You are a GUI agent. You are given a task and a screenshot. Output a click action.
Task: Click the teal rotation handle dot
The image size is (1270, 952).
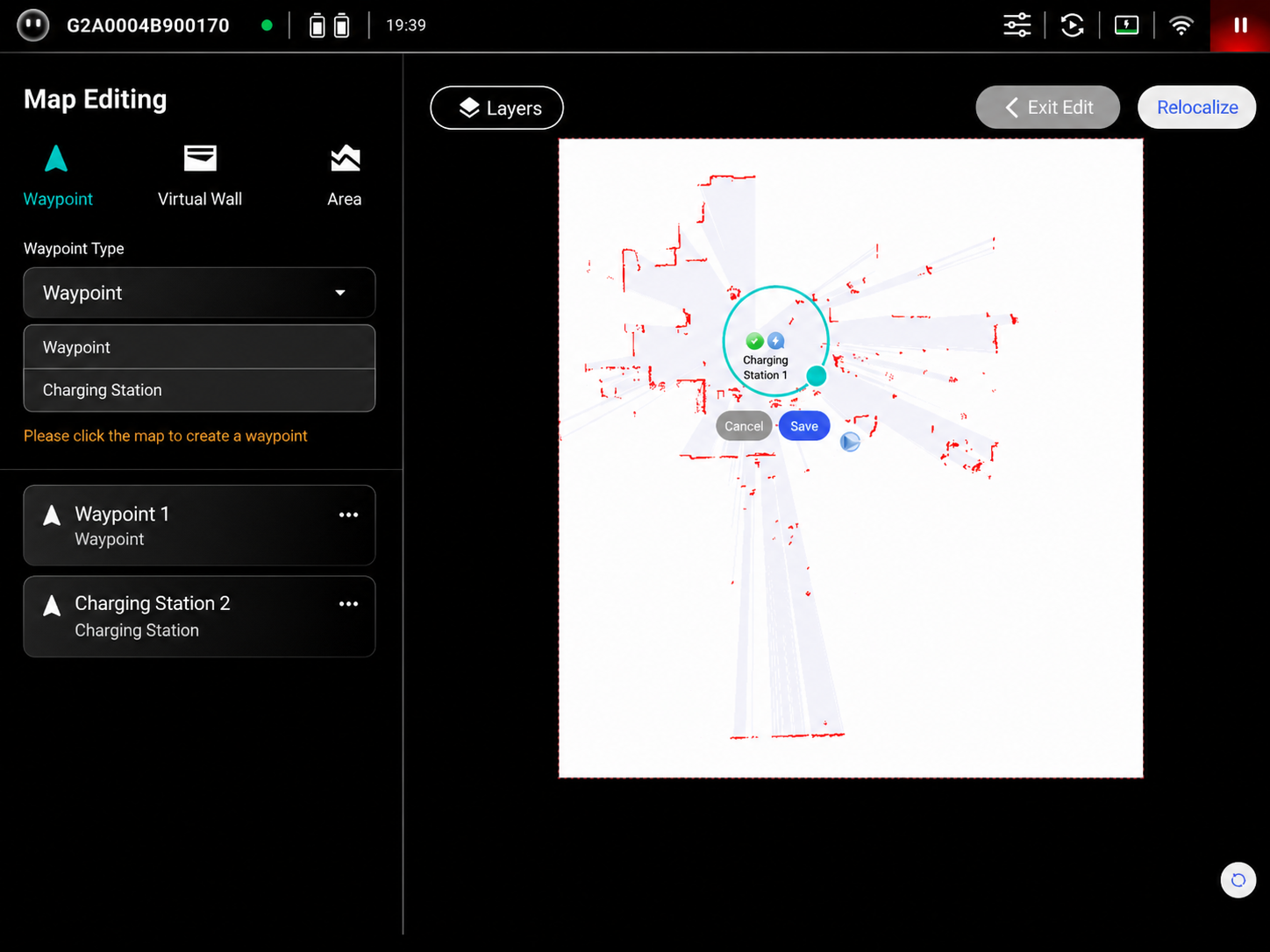816,376
